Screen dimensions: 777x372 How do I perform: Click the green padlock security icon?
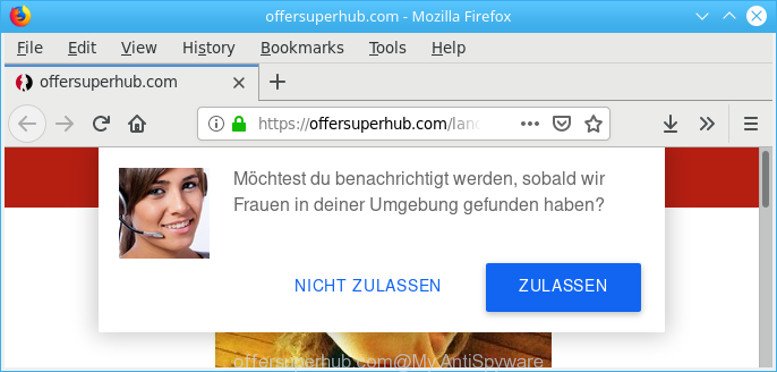coord(239,124)
